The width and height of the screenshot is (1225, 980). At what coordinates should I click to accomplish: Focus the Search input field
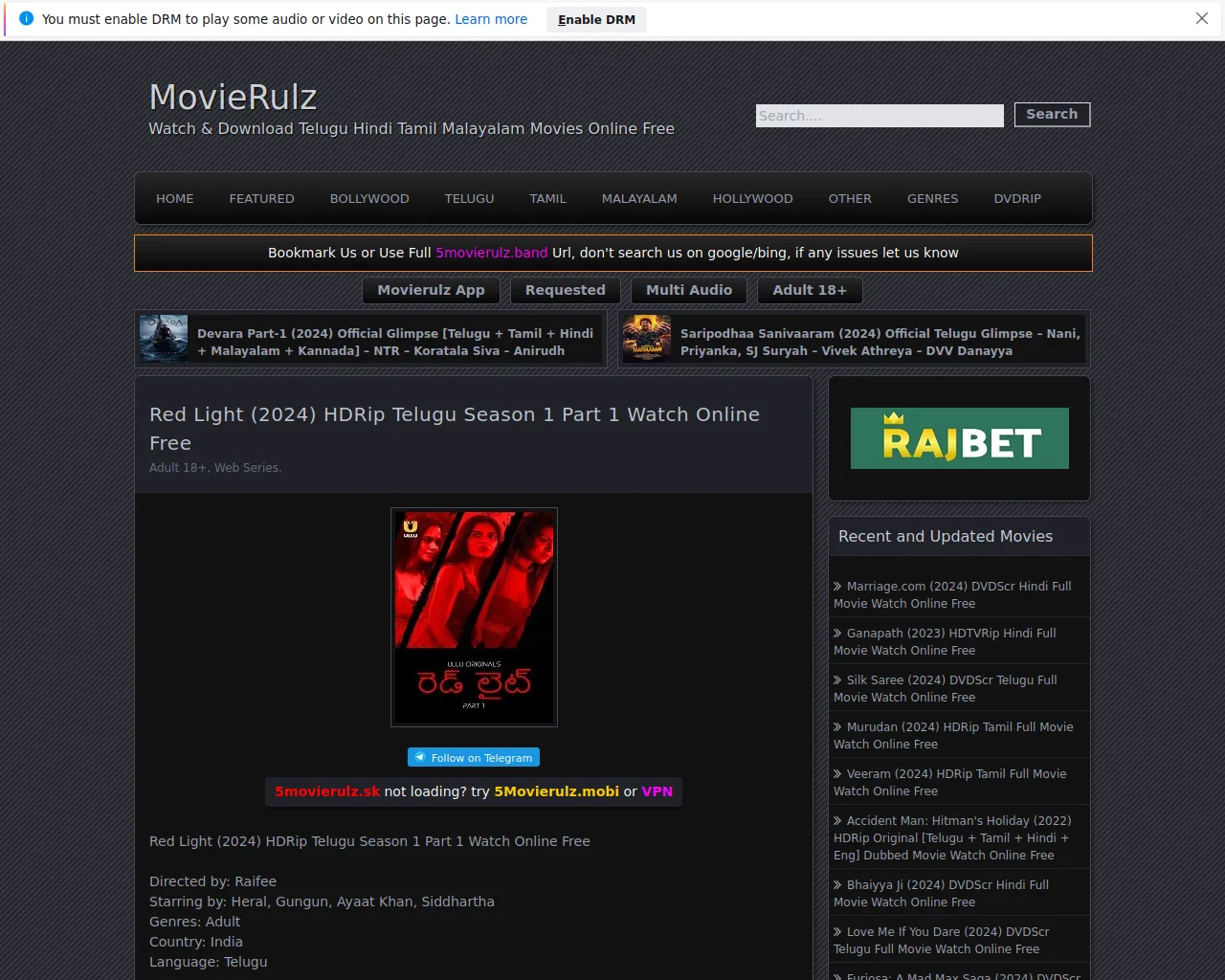pyautogui.click(x=880, y=116)
